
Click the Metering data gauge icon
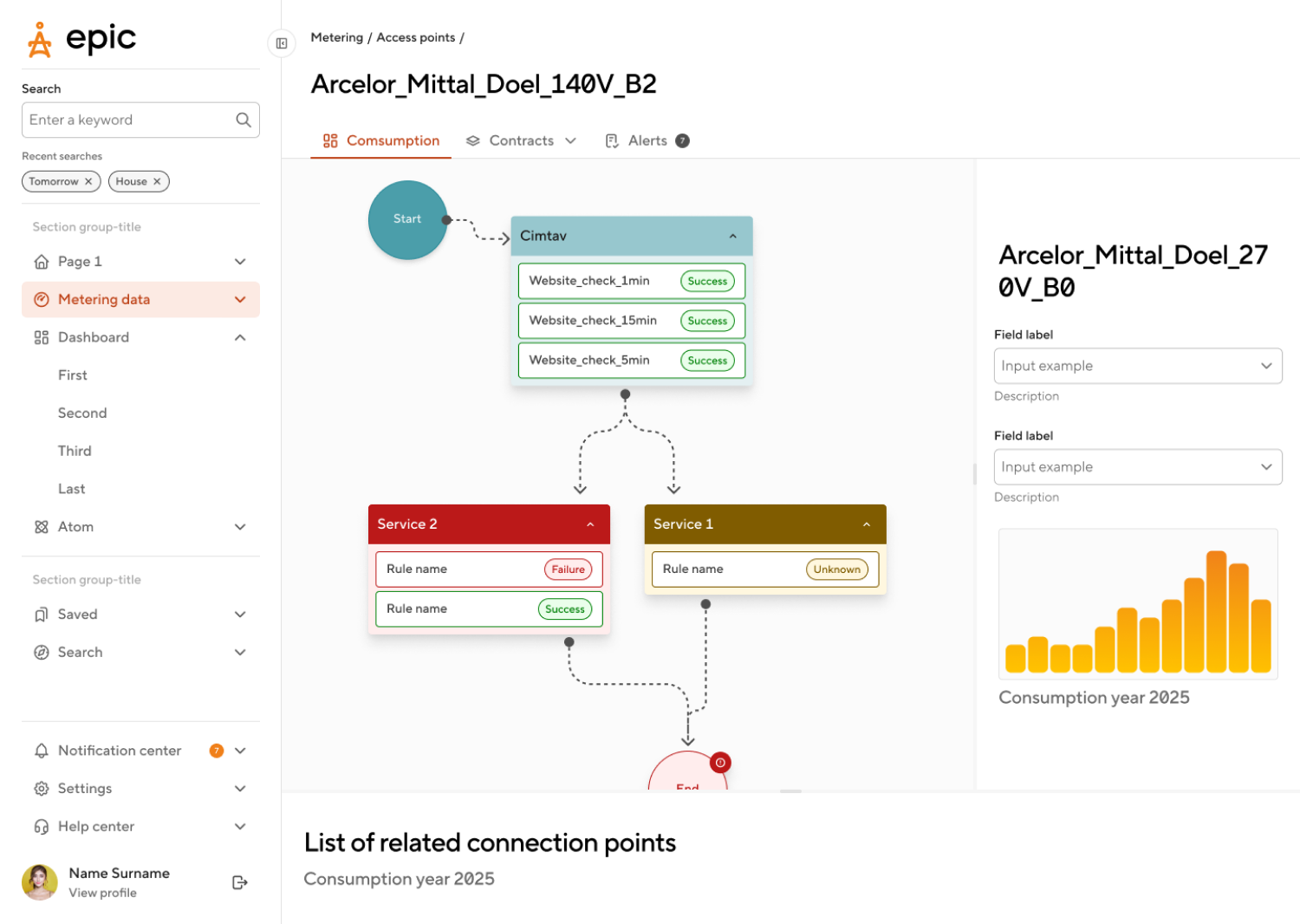click(41, 300)
